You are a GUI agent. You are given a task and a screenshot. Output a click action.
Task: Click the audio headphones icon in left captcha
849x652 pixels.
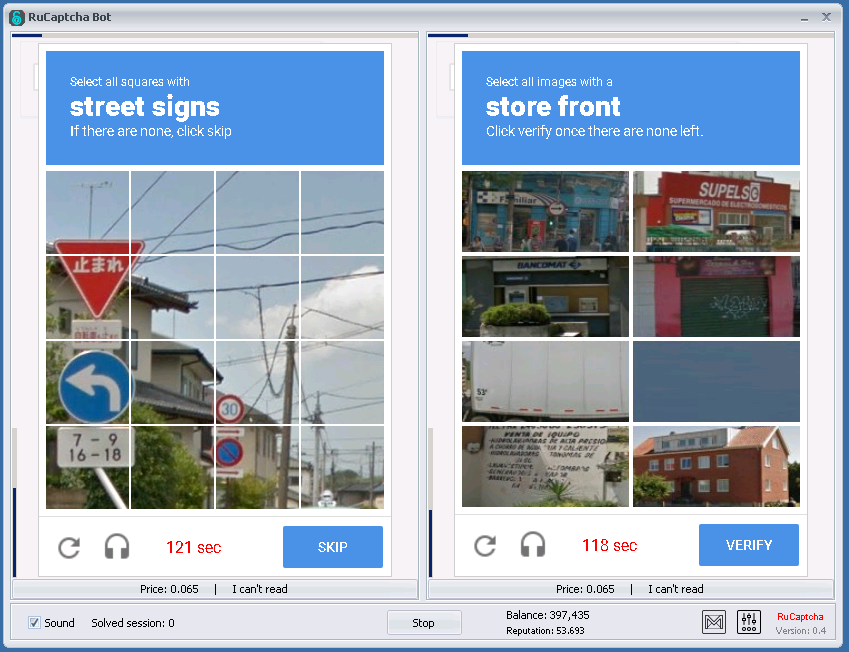click(117, 547)
